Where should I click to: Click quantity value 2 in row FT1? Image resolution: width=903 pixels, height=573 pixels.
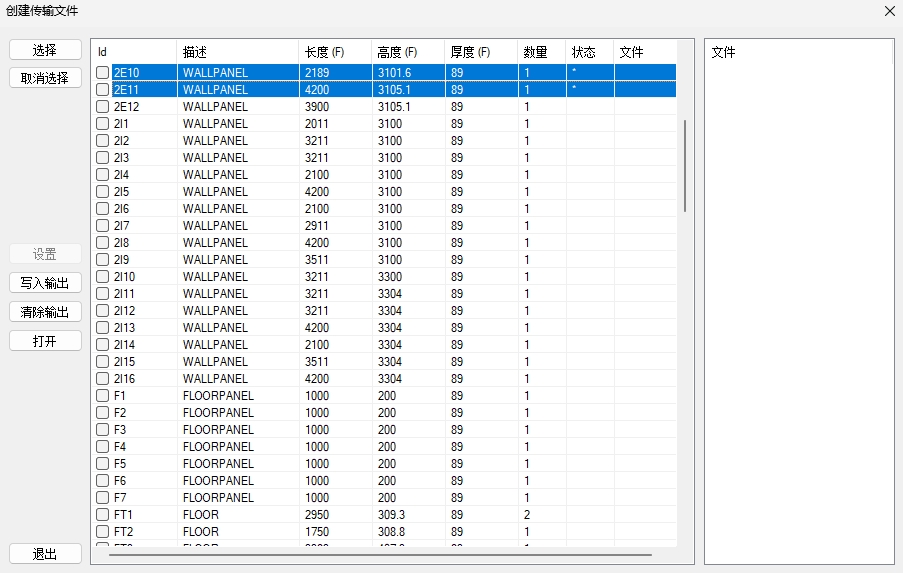point(527,514)
